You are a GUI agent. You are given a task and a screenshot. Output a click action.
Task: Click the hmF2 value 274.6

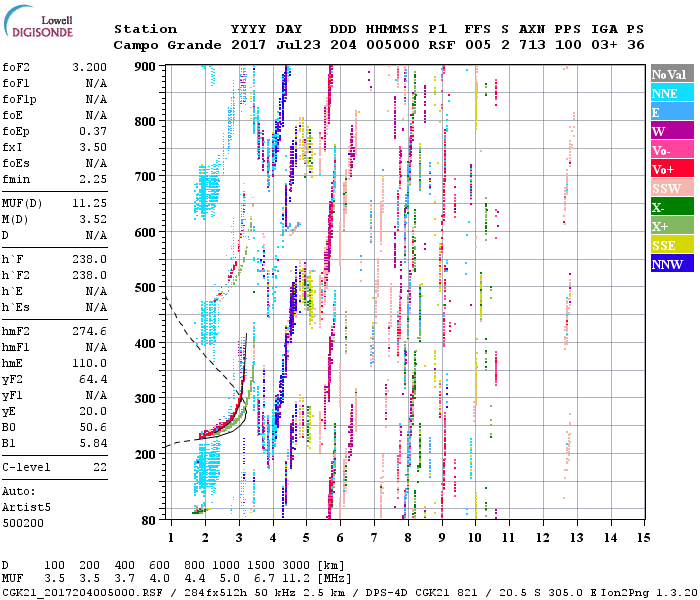[x=89, y=331]
